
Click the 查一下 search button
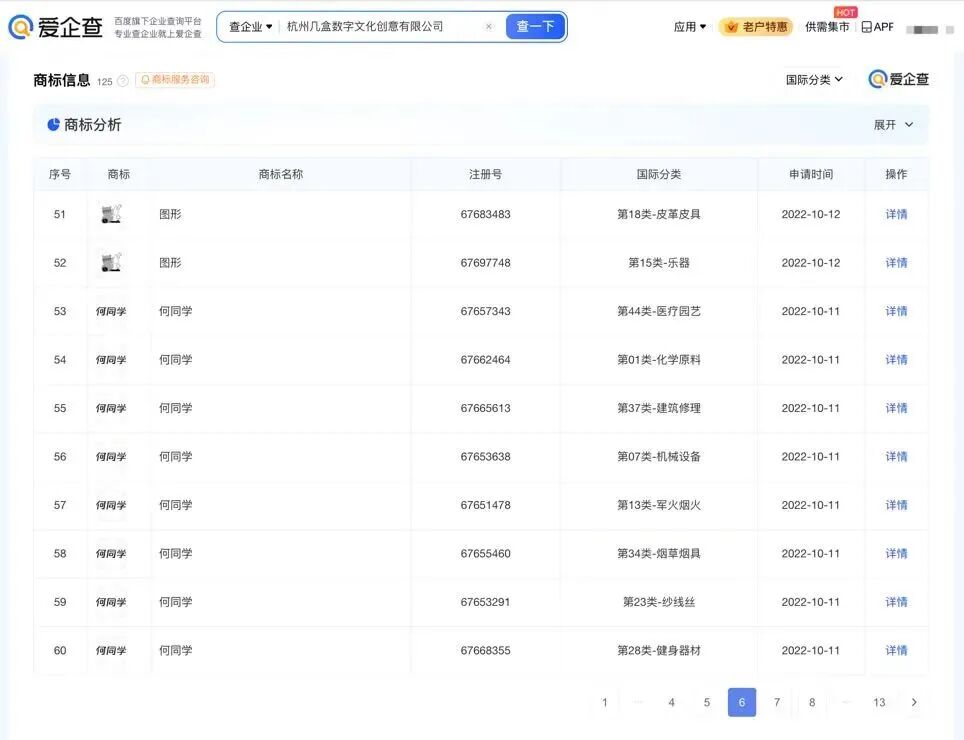535,26
